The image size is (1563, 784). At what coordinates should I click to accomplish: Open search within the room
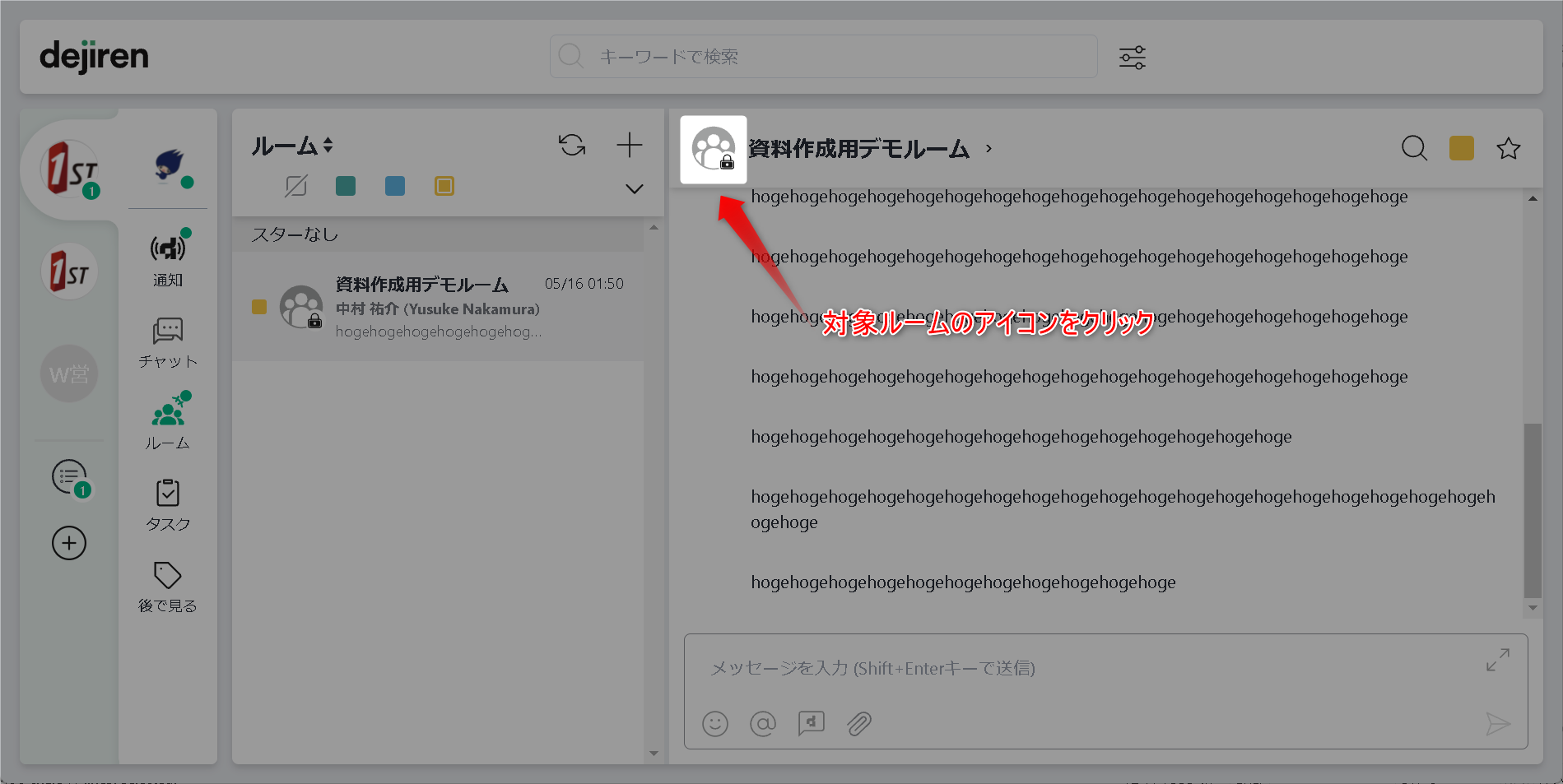(x=1413, y=149)
